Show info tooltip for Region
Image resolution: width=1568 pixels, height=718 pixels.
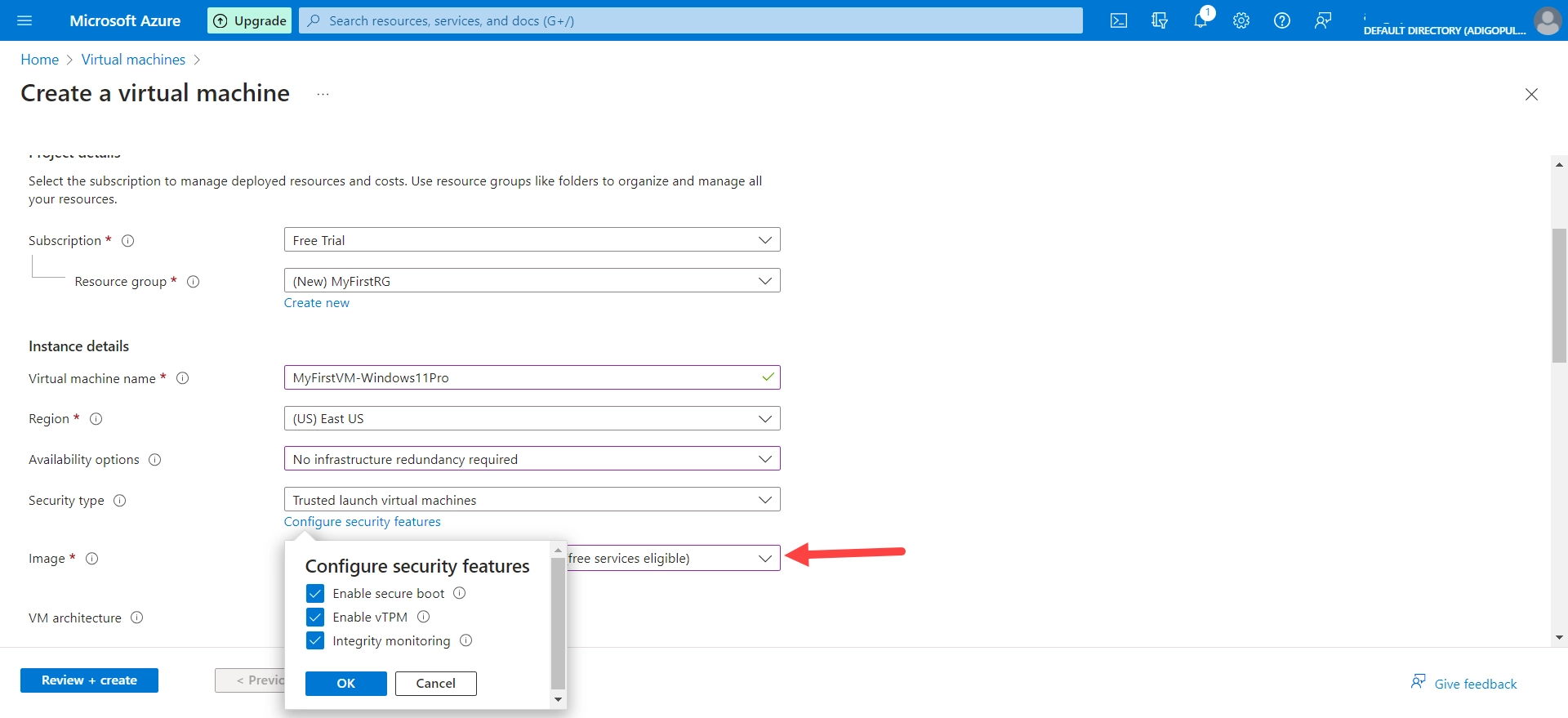pyautogui.click(x=96, y=419)
